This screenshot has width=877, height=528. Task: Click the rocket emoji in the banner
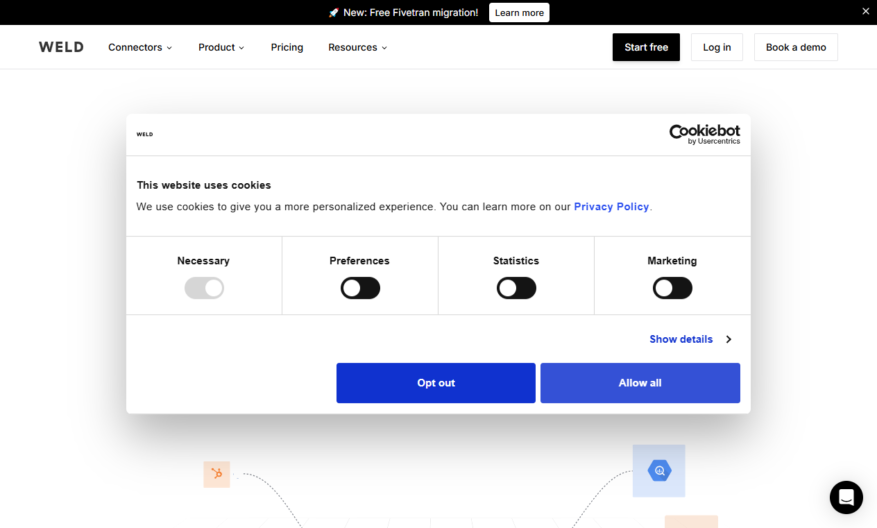tap(333, 12)
